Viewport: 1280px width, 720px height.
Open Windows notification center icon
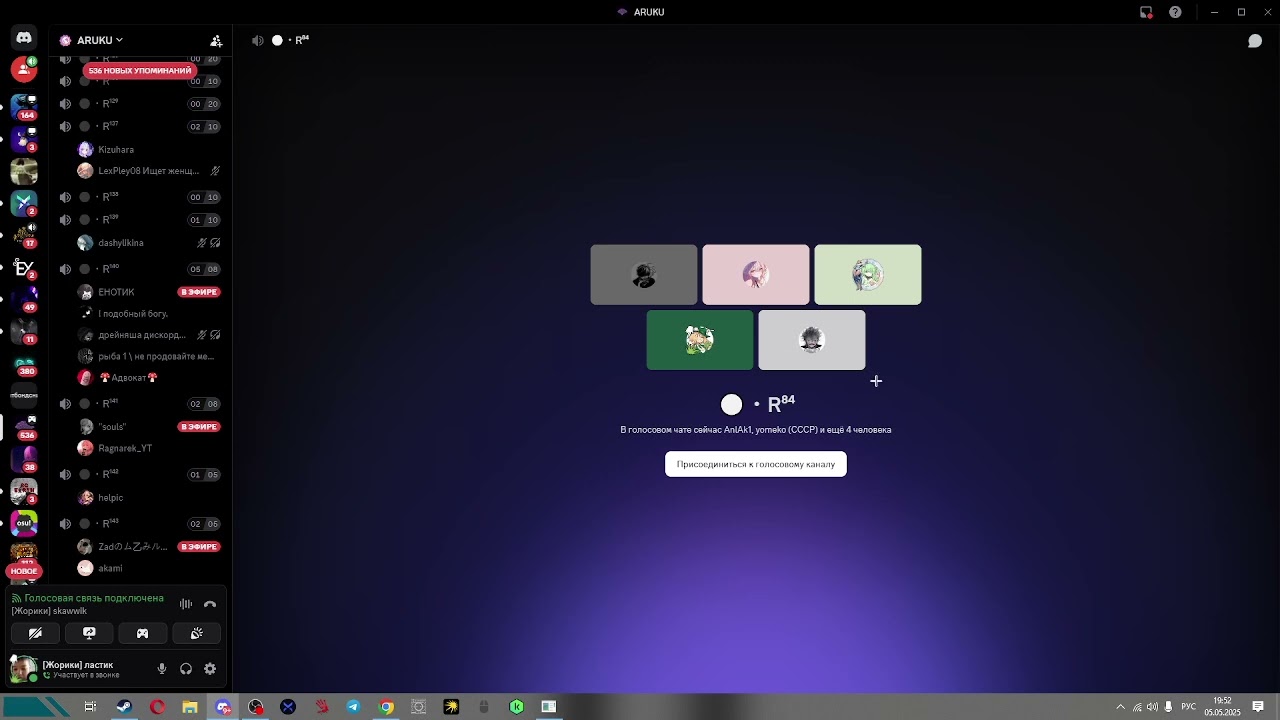1258,707
